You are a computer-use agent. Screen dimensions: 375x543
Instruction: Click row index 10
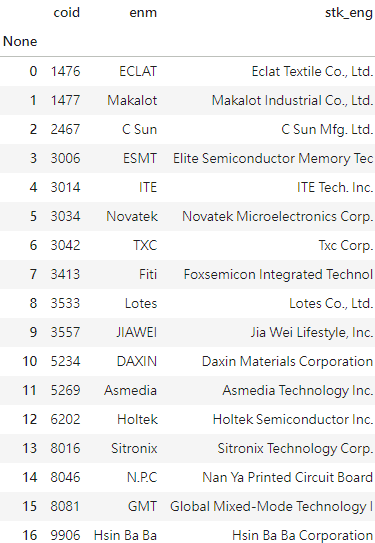click(x=30, y=362)
